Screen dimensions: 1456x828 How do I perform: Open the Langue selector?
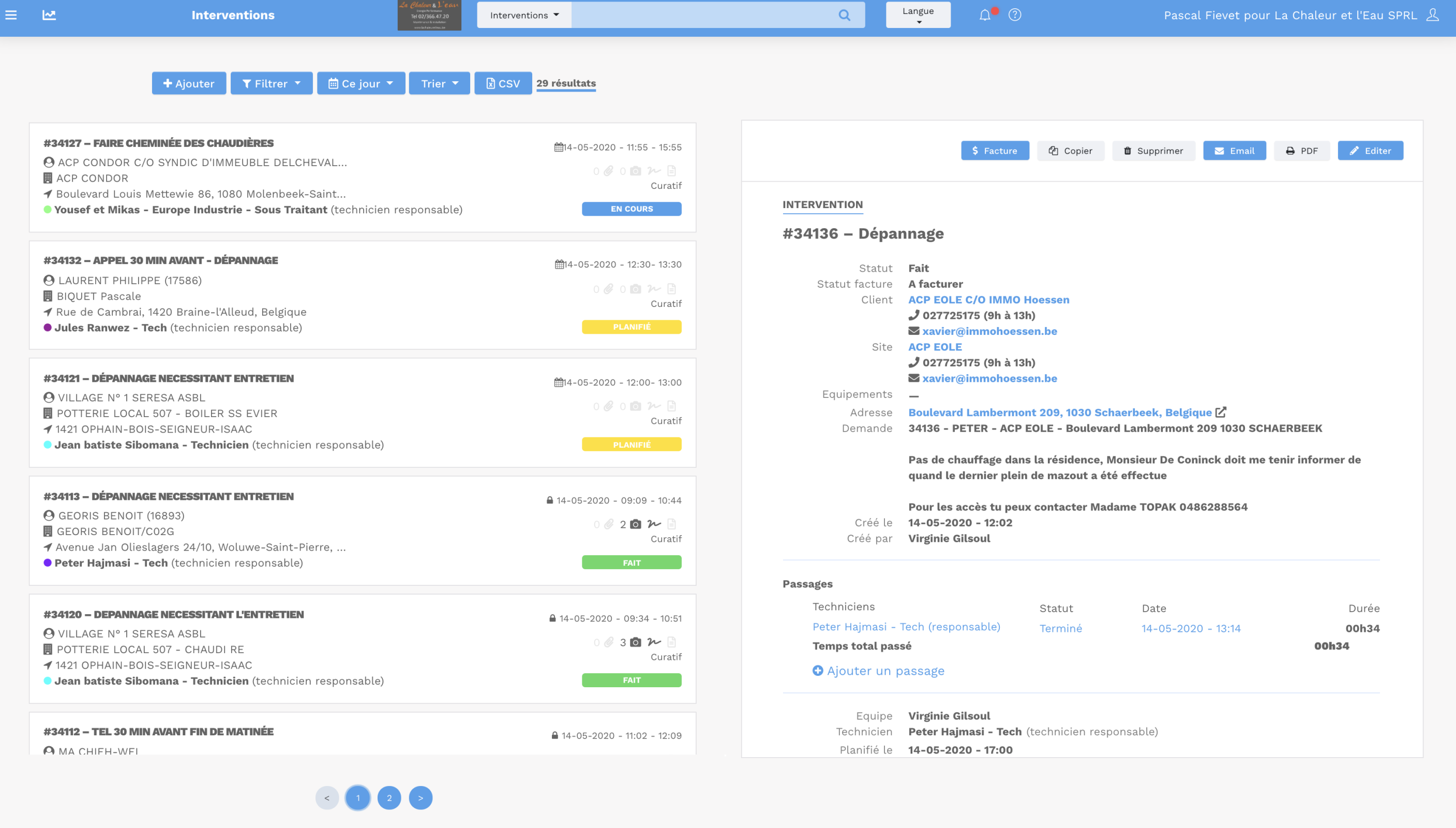tap(918, 16)
